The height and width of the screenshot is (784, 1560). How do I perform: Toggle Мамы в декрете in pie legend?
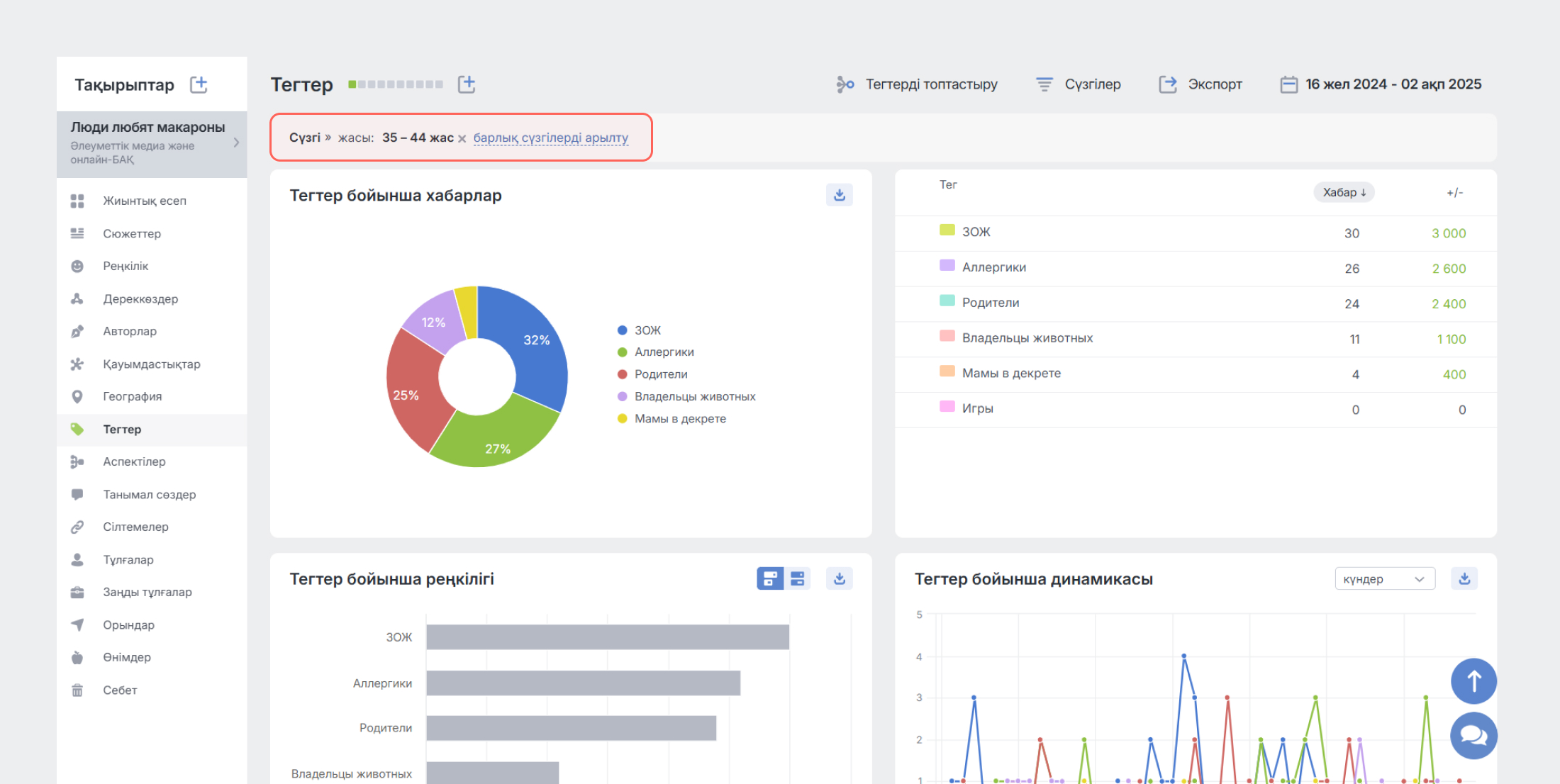tap(672, 418)
